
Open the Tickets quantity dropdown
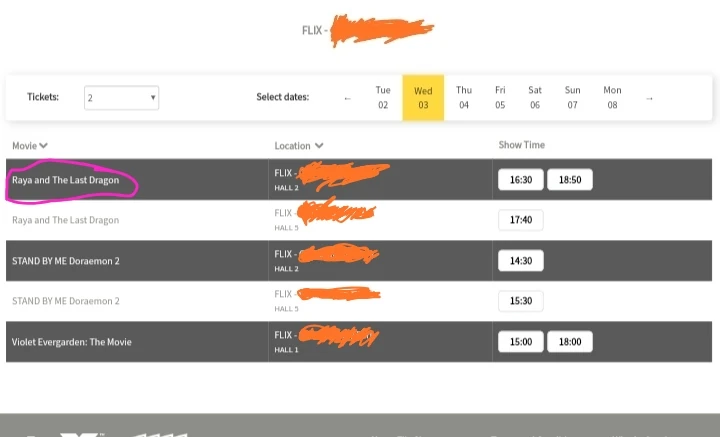point(122,97)
